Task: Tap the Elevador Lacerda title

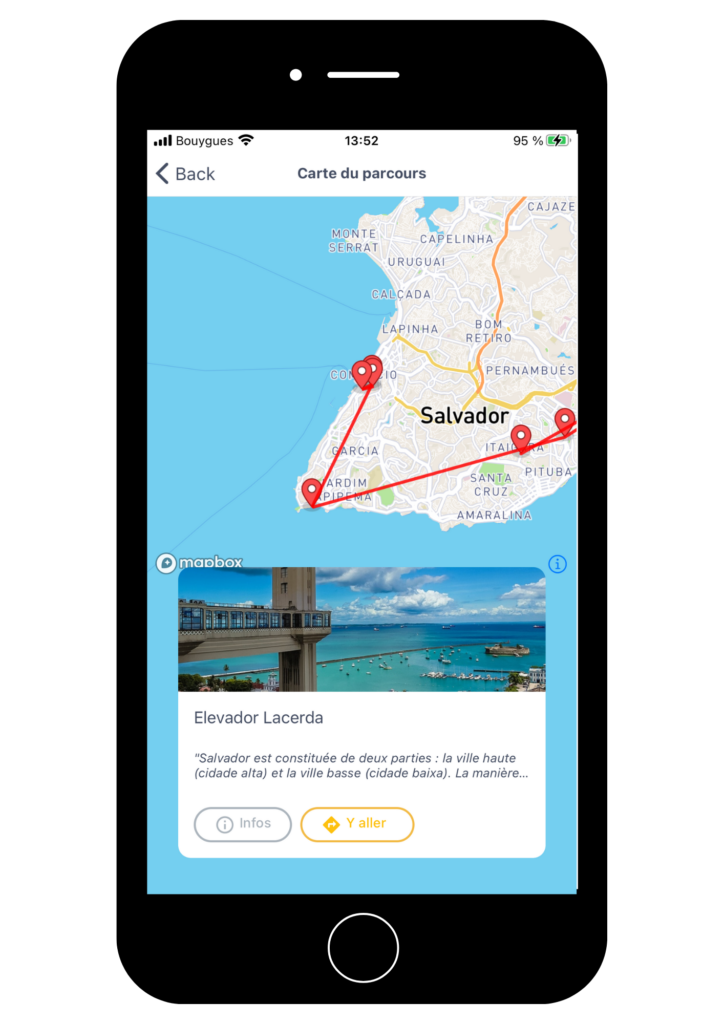Action: pyautogui.click(x=259, y=718)
